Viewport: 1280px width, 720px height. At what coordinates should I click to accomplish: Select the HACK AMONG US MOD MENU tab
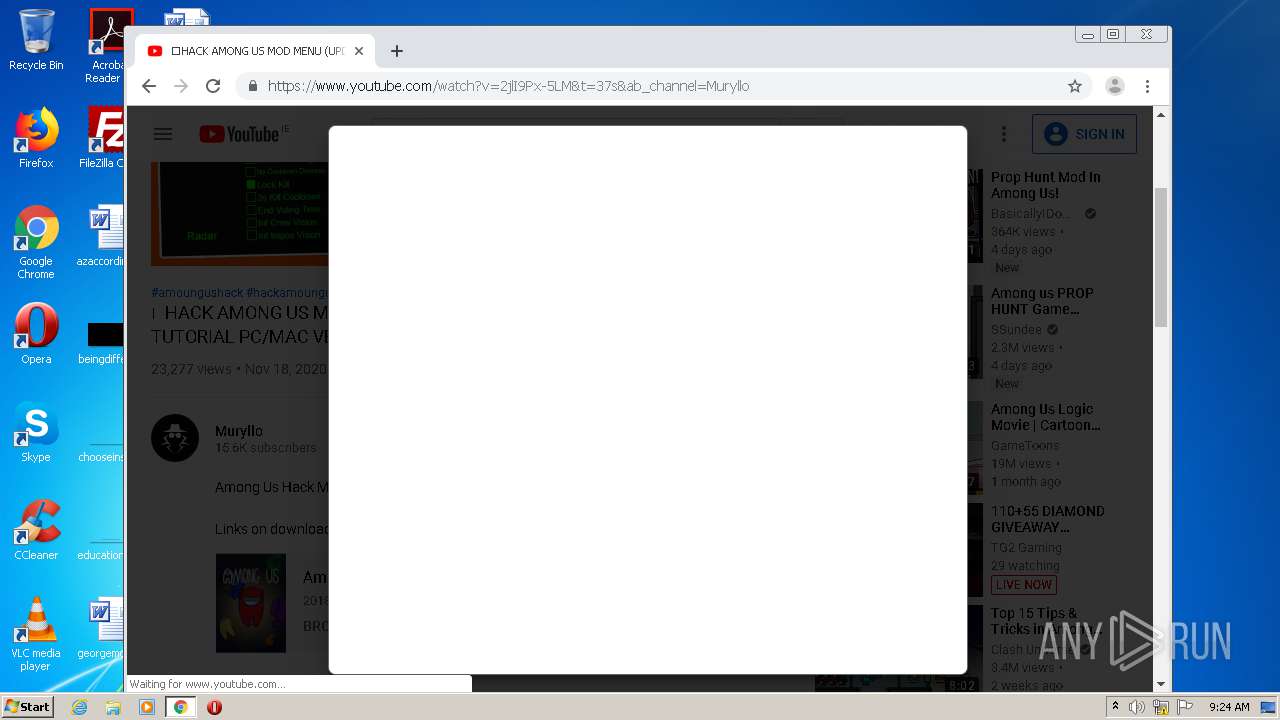tap(256, 51)
